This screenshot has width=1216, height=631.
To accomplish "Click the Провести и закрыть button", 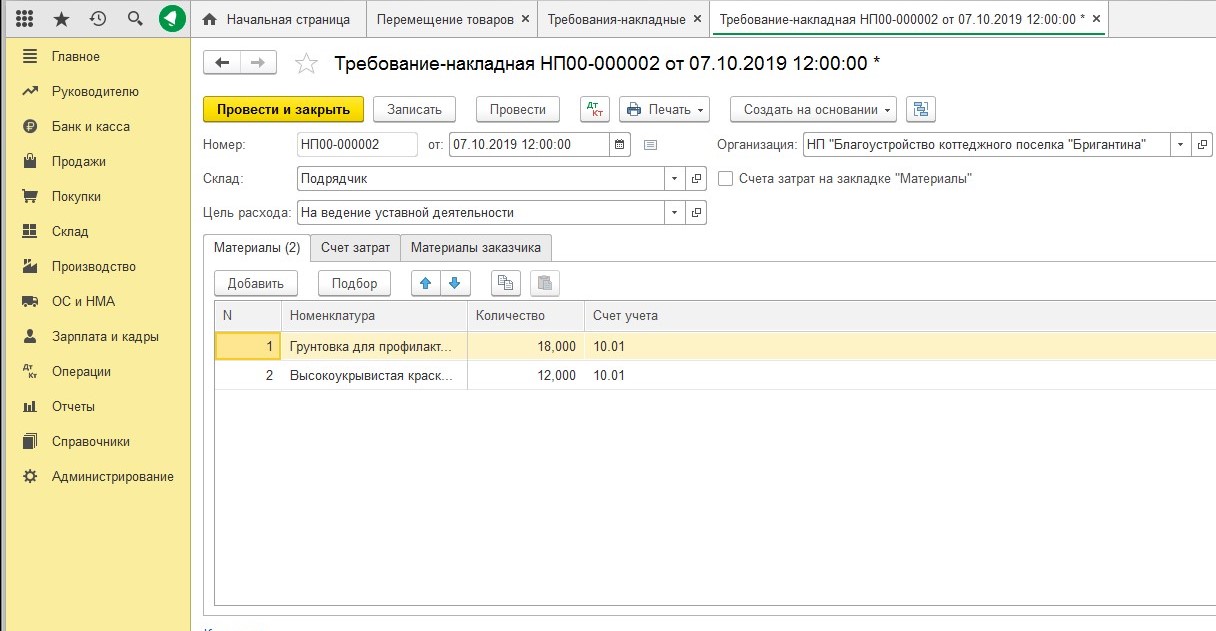I will pyautogui.click(x=283, y=110).
